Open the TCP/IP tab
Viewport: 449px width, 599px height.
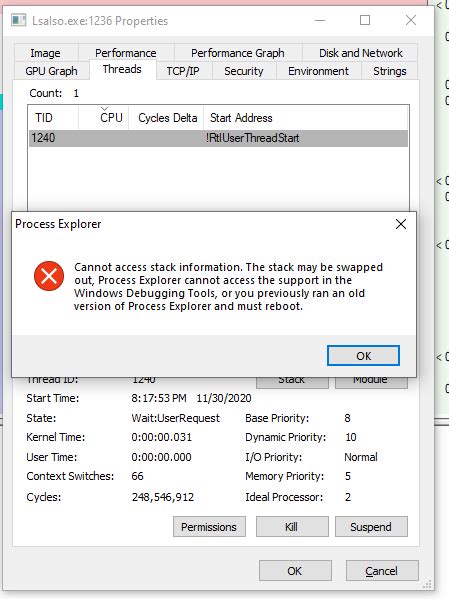183,71
